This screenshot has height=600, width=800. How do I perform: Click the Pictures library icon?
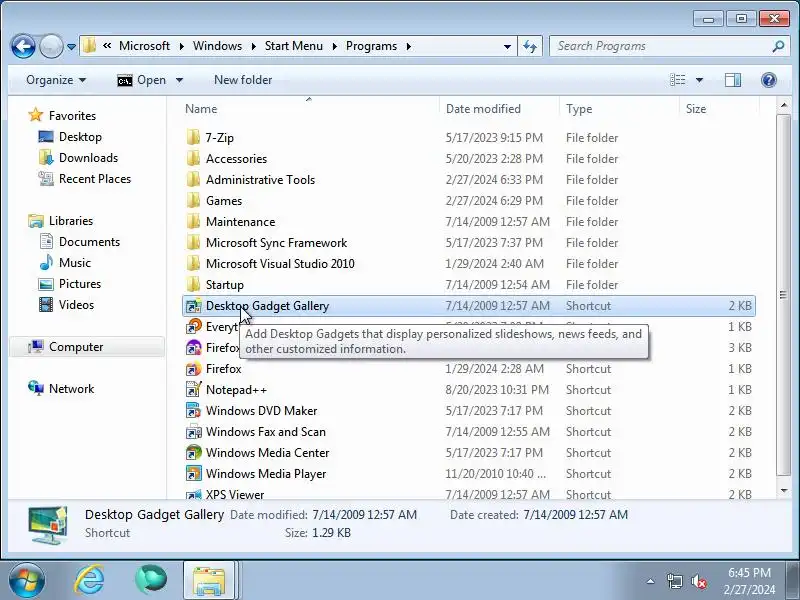(x=46, y=284)
